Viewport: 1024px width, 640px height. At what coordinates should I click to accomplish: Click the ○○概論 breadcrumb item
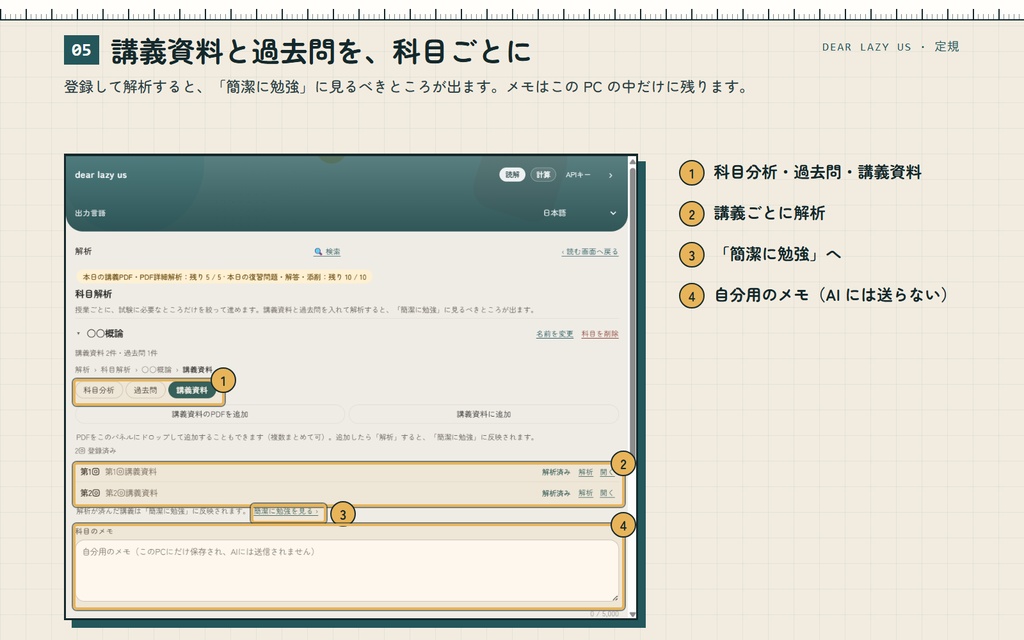coord(156,370)
